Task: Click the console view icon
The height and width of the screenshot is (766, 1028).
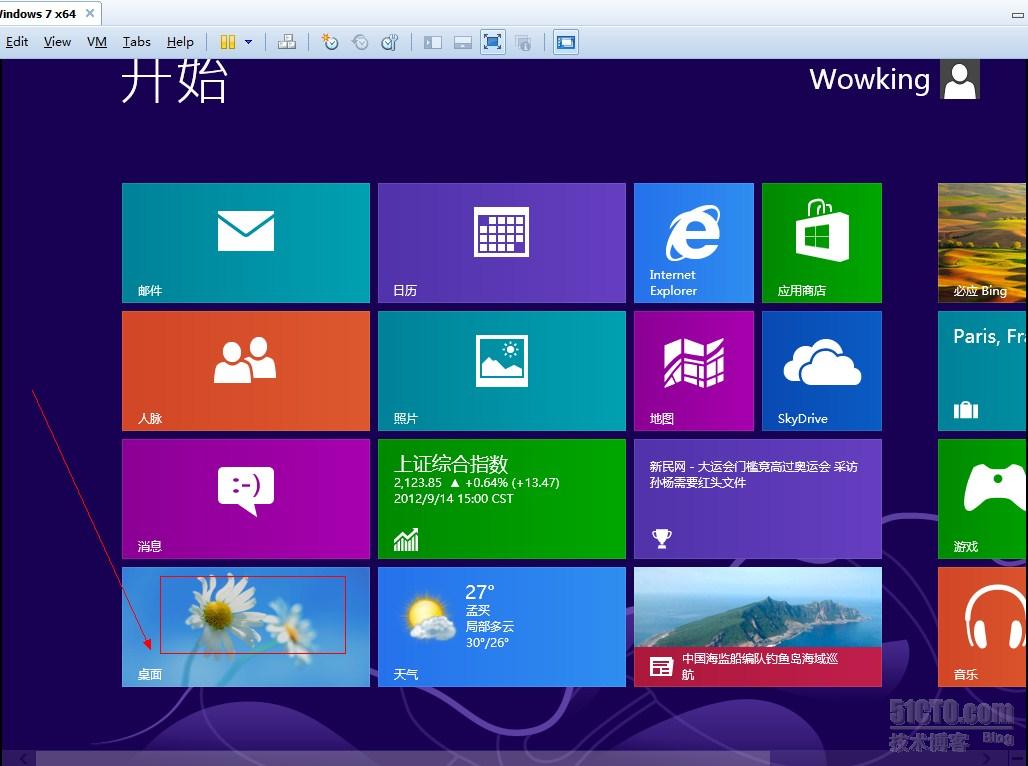Action: [x=565, y=42]
